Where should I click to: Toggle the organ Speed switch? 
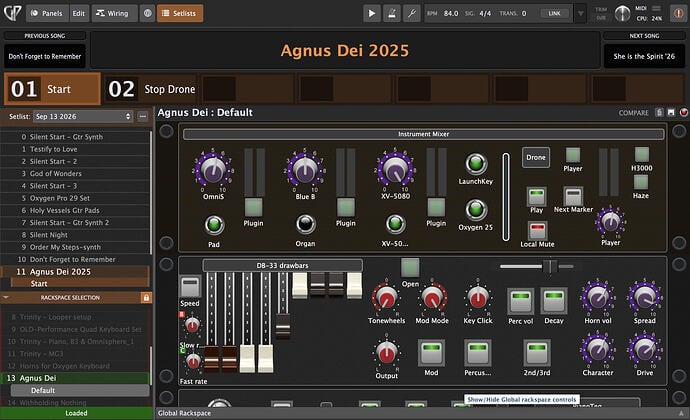click(x=190, y=287)
